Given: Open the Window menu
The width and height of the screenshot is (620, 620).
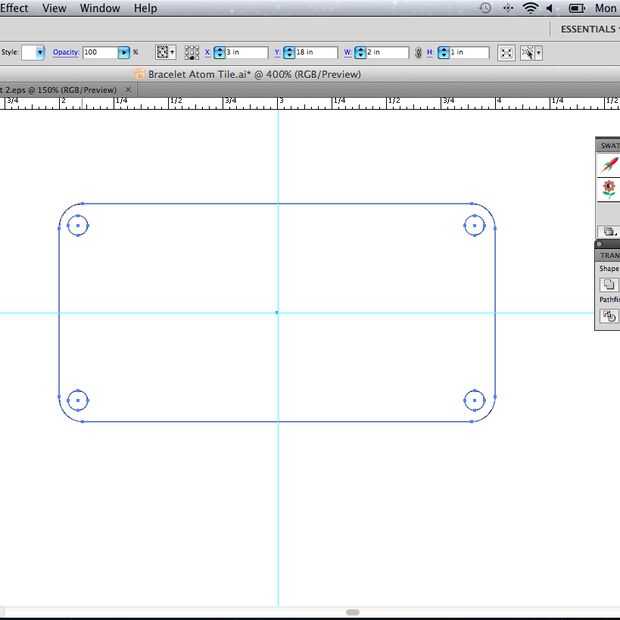Looking at the screenshot, I should click(100, 8).
